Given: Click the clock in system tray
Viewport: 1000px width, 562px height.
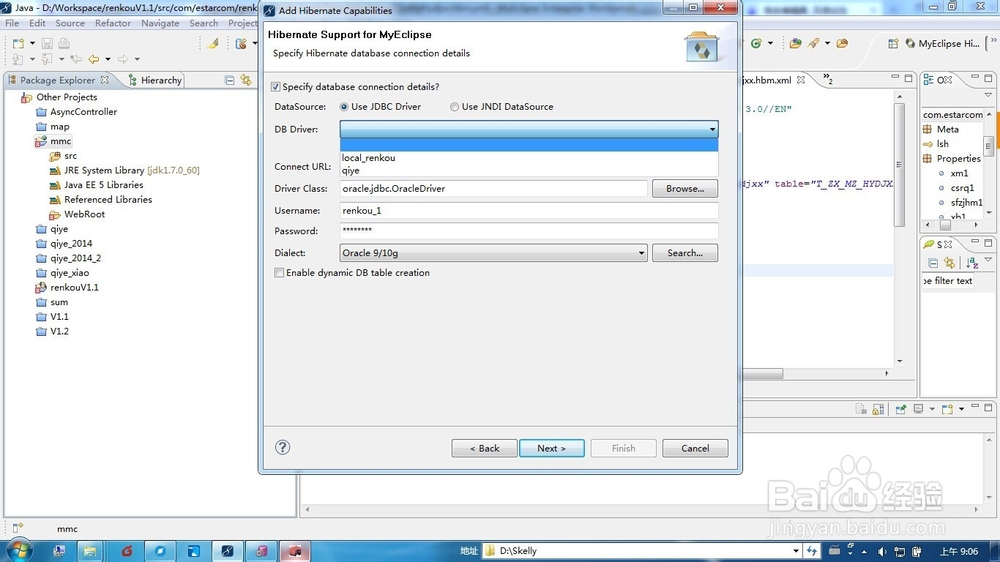Looking at the screenshot, I should 959,551.
